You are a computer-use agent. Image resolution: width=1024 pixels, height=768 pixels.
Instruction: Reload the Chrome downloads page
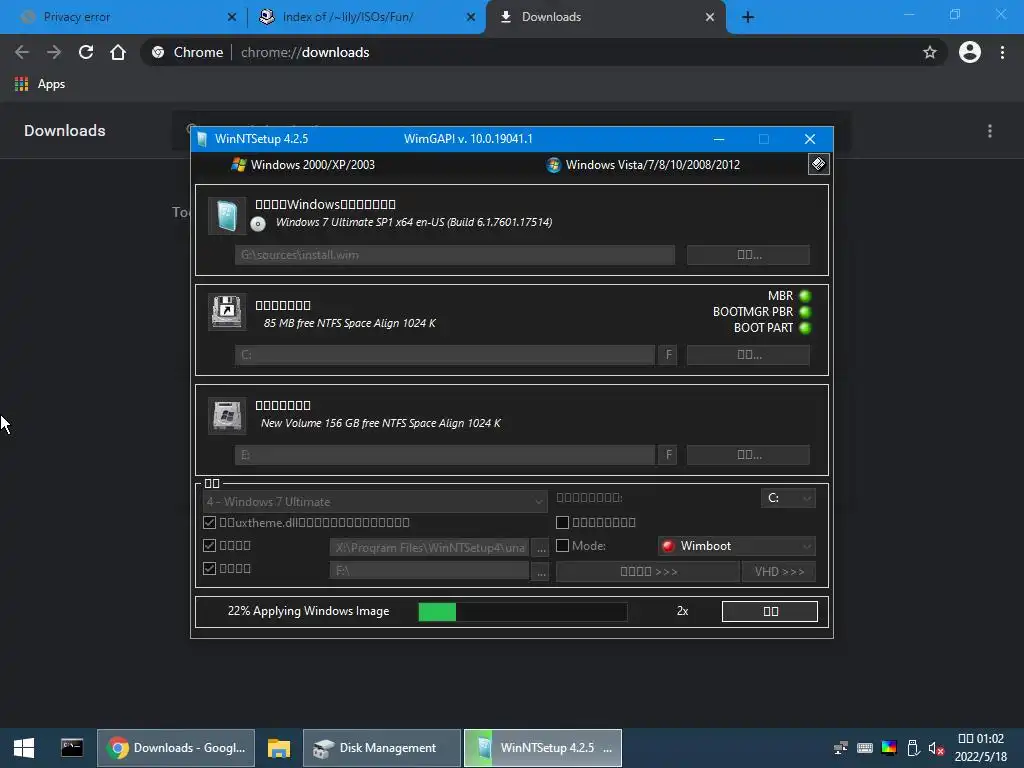click(x=86, y=52)
